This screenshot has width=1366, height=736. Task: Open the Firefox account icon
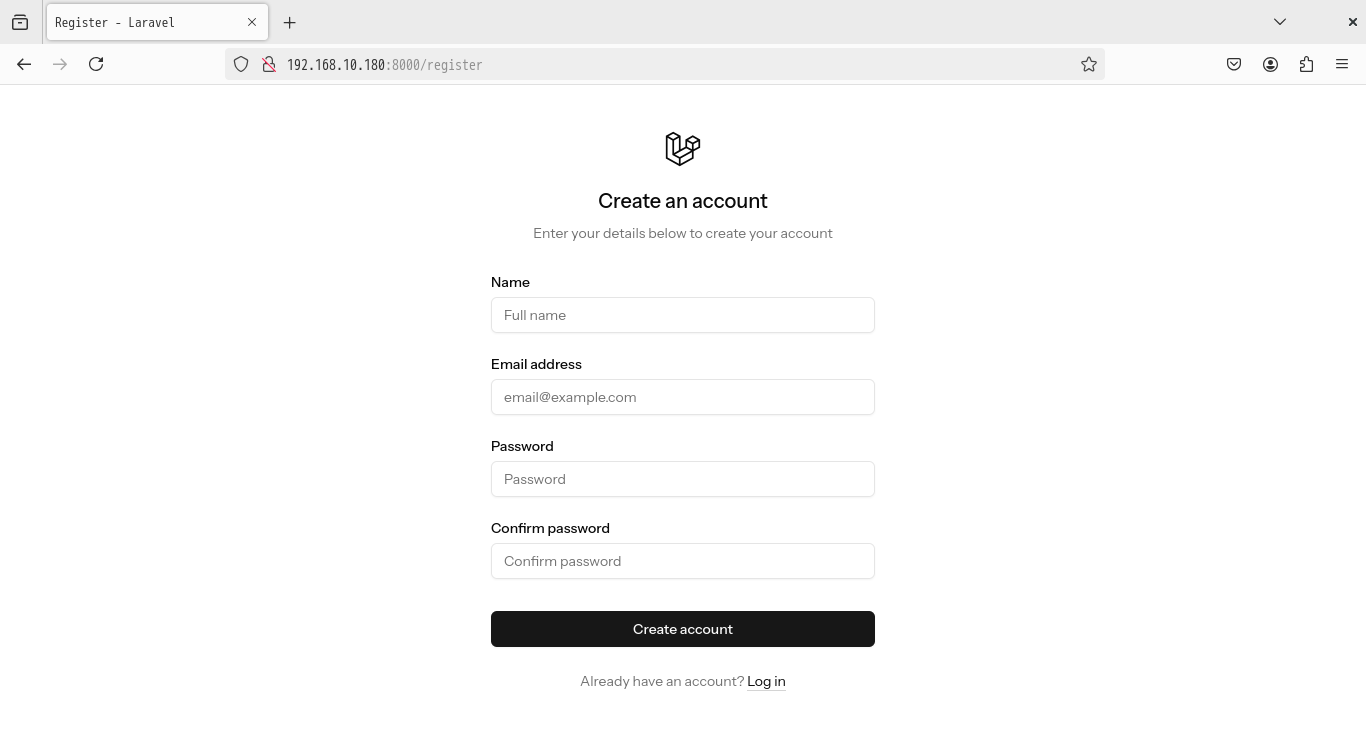[x=1270, y=64]
